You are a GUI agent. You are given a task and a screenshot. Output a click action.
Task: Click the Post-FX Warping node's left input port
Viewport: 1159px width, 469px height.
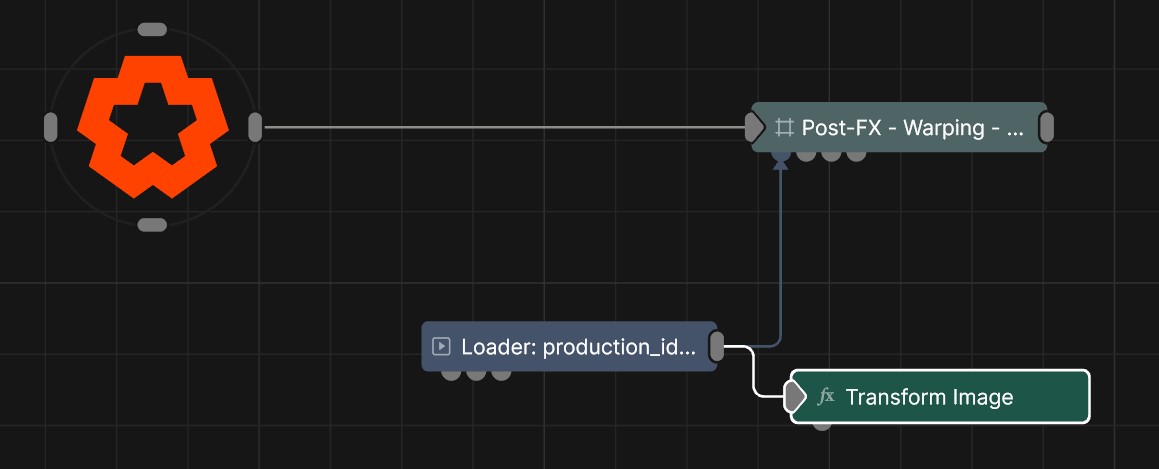click(753, 127)
